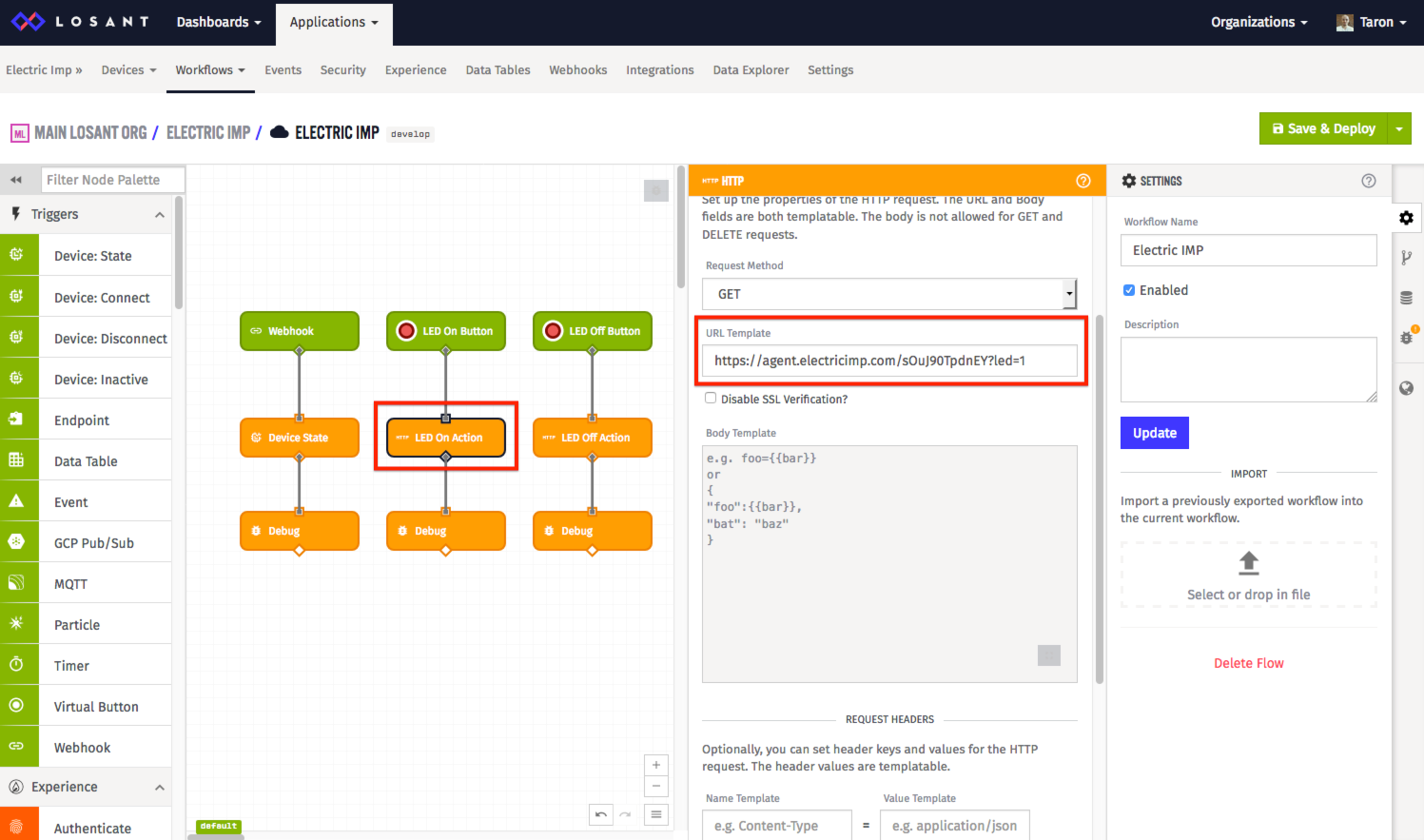
Task: Select the Endpoint trigger icon
Action: (17, 420)
